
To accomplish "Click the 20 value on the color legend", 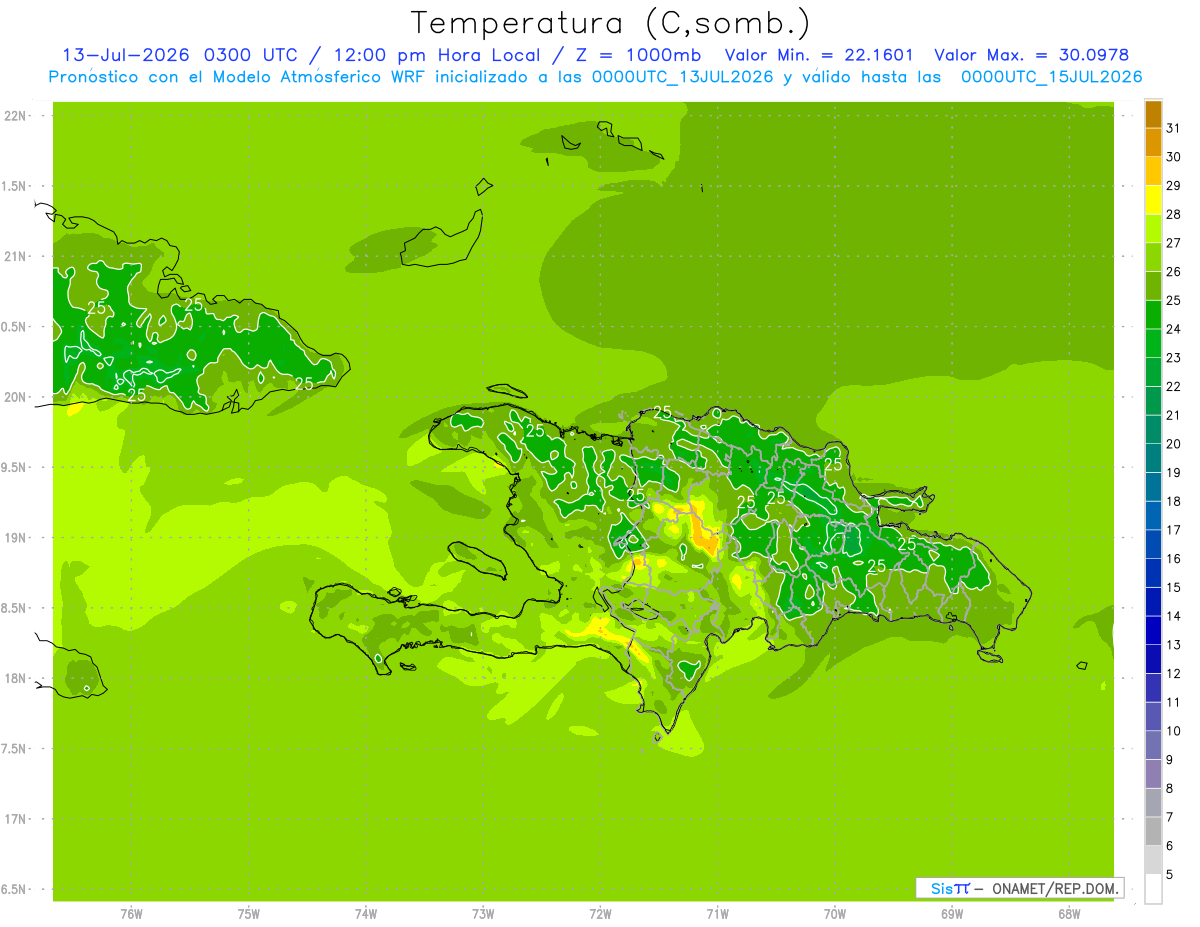I will click(x=1174, y=443).
